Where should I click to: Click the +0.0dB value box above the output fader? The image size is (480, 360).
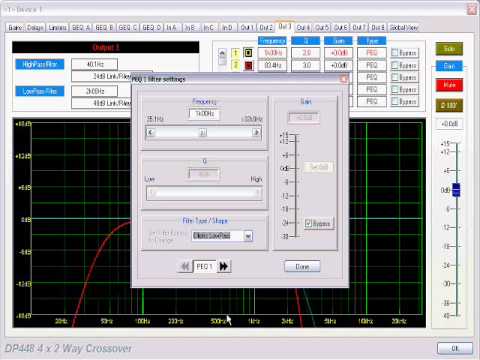click(449, 124)
